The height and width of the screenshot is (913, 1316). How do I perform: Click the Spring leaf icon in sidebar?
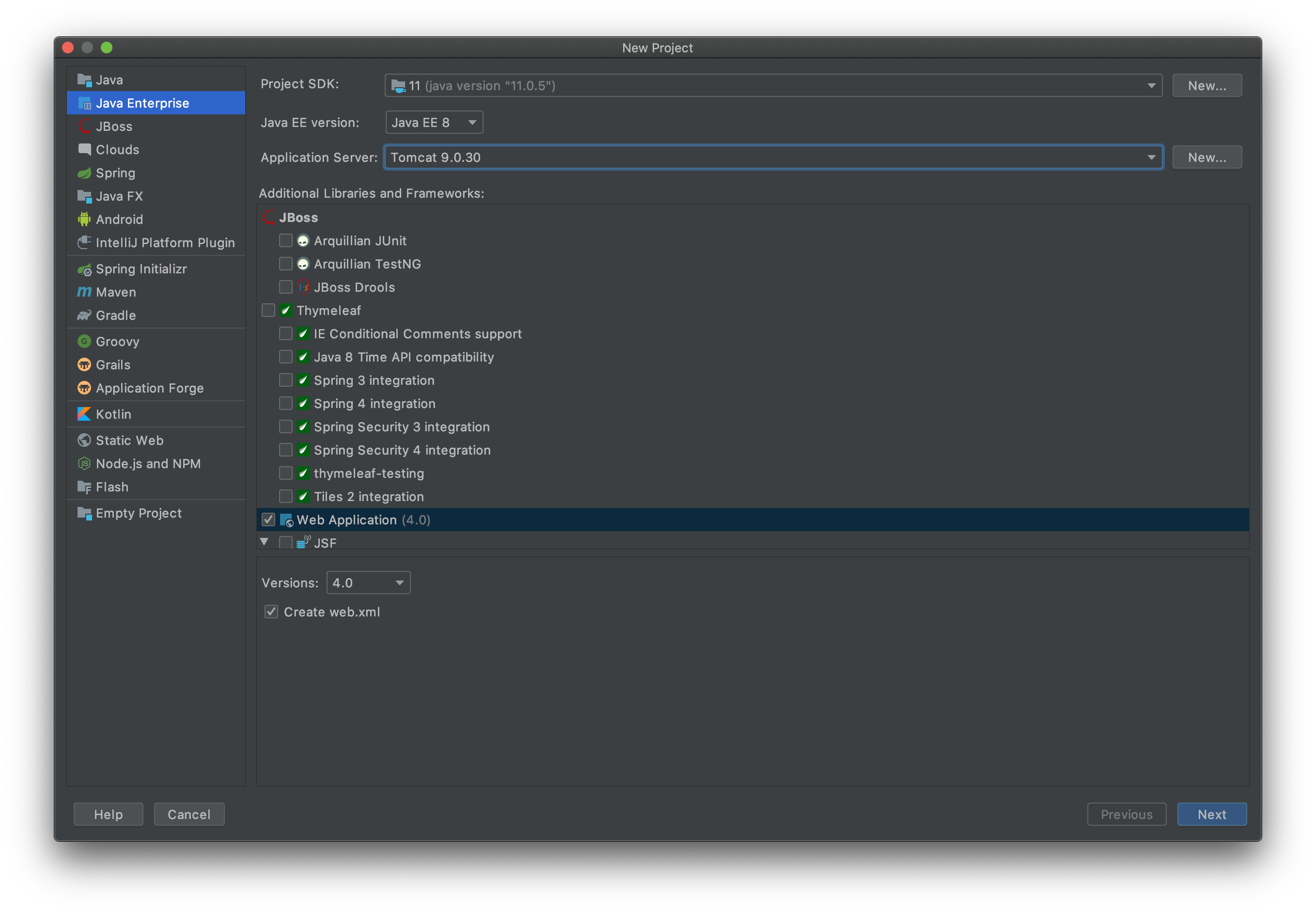84,173
